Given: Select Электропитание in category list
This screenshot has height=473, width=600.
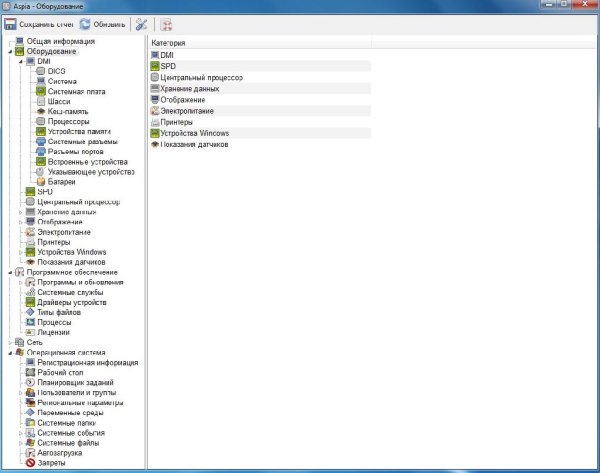Looking at the screenshot, I should [x=260, y=111].
